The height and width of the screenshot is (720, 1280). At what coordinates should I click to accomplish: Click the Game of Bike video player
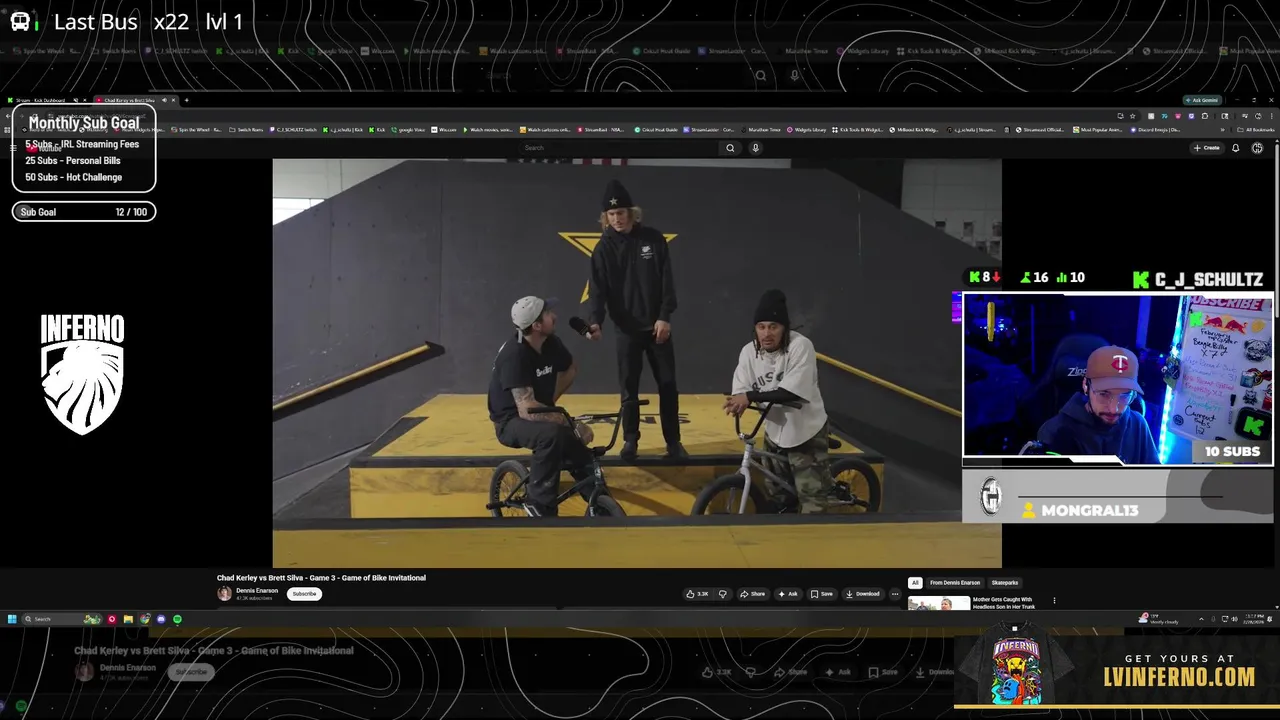pyautogui.click(x=637, y=363)
